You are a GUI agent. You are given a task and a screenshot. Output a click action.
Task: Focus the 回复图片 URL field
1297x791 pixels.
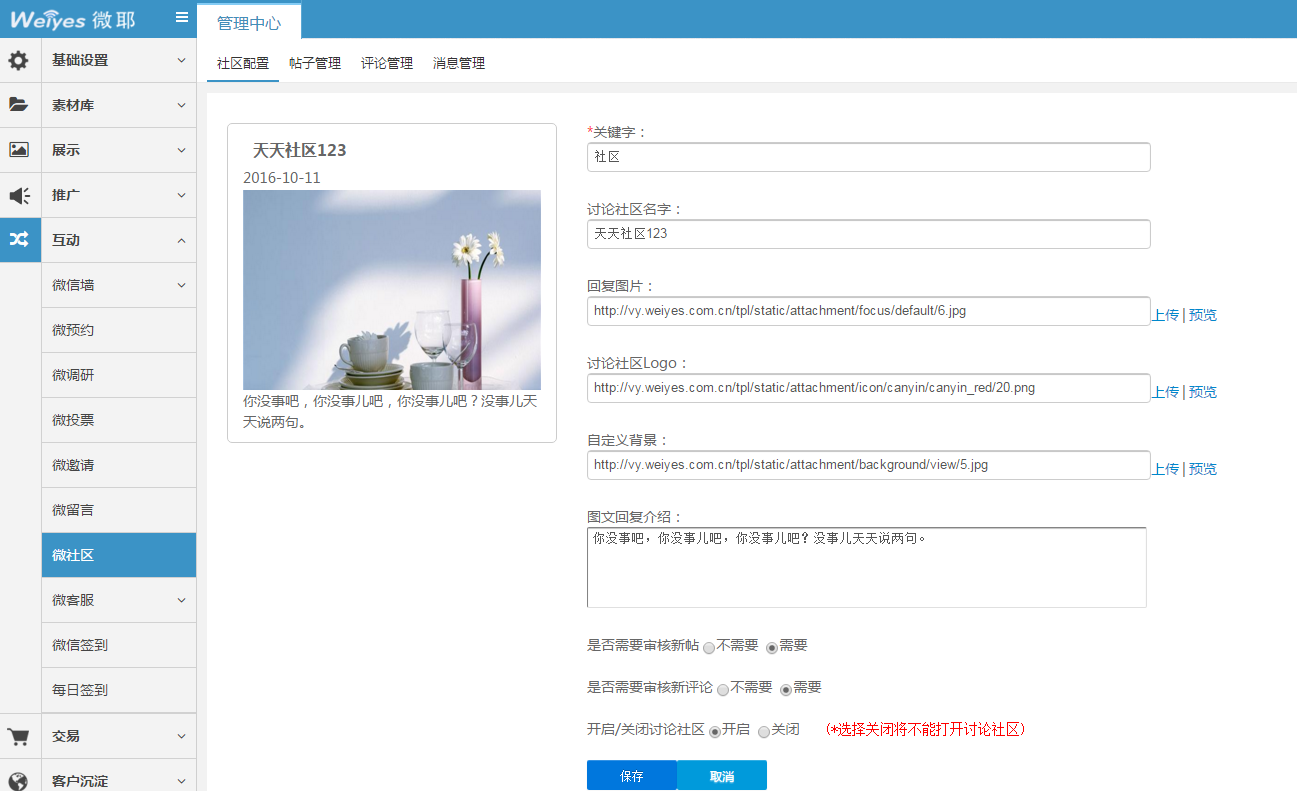(x=868, y=311)
